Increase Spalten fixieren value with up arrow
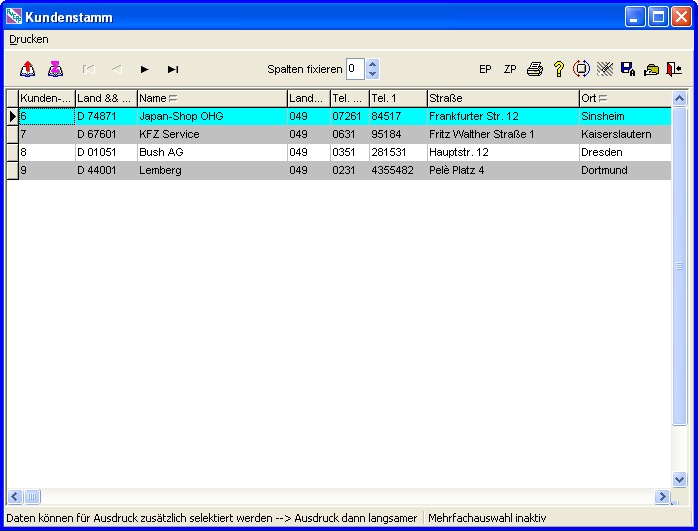Viewport: 698px width, 531px height. 373,64
